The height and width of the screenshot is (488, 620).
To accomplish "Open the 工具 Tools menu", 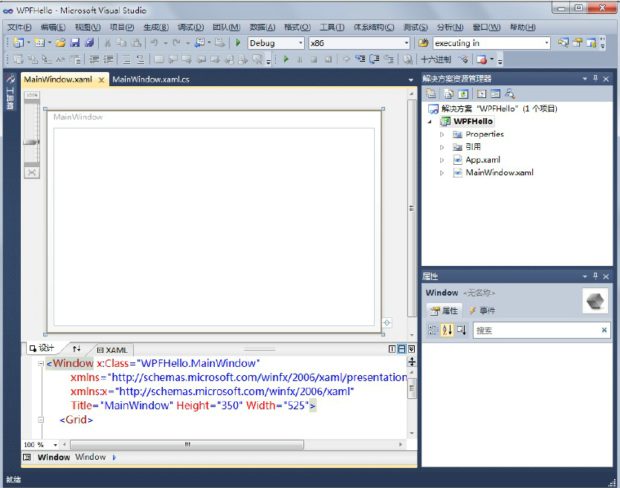I will pyautogui.click(x=332, y=27).
